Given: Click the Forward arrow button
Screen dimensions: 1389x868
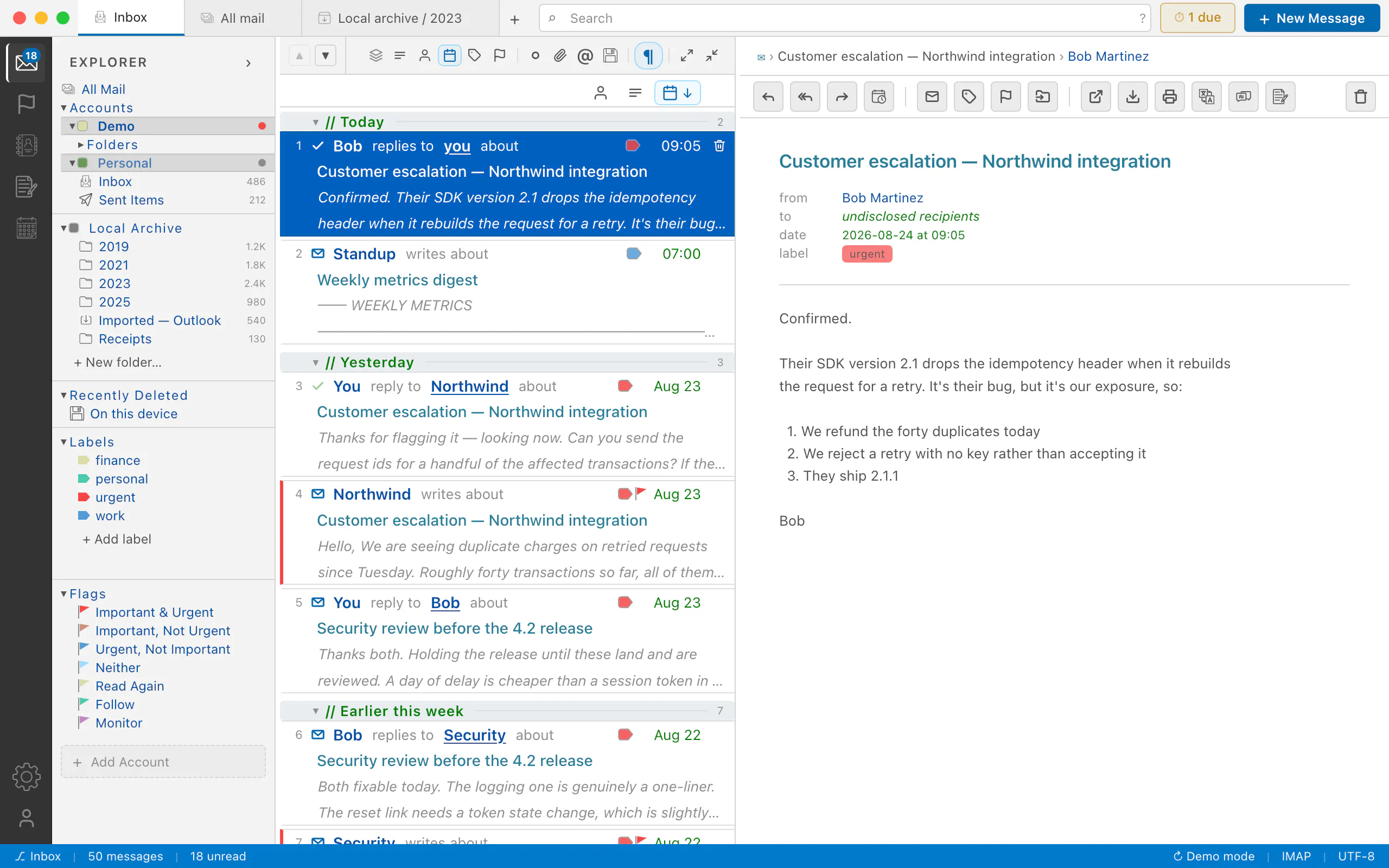Looking at the screenshot, I should (x=842, y=97).
